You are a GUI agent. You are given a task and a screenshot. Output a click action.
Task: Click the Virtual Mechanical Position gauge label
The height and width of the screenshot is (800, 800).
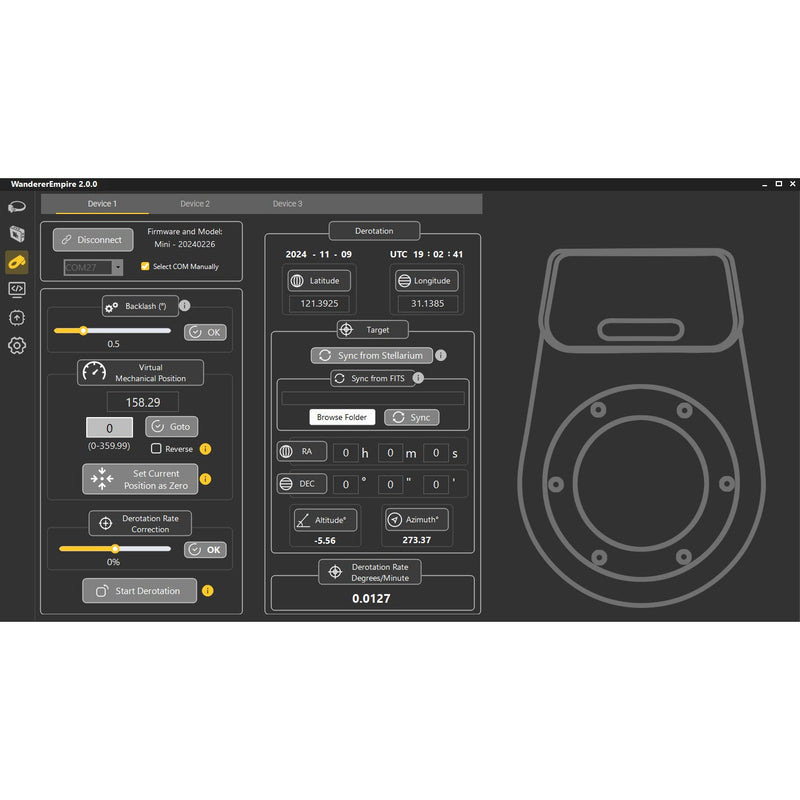(140, 372)
